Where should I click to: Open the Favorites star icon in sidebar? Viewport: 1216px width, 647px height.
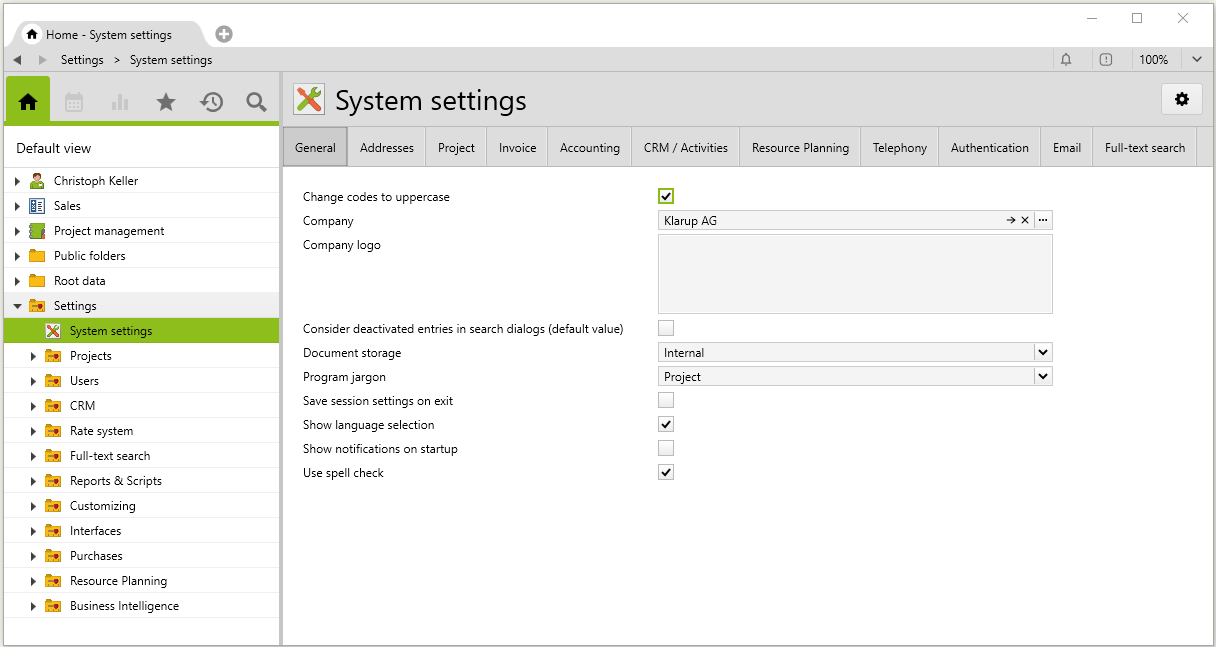(166, 102)
